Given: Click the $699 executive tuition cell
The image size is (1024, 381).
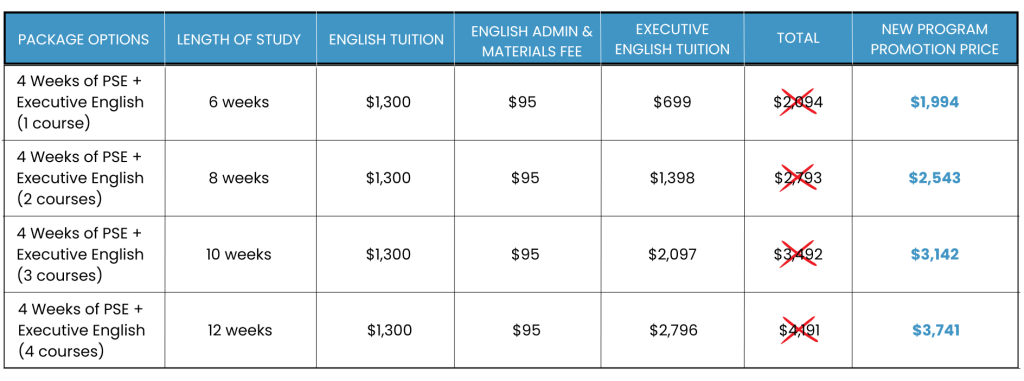Looking at the screenshot, I should [673, 102].
